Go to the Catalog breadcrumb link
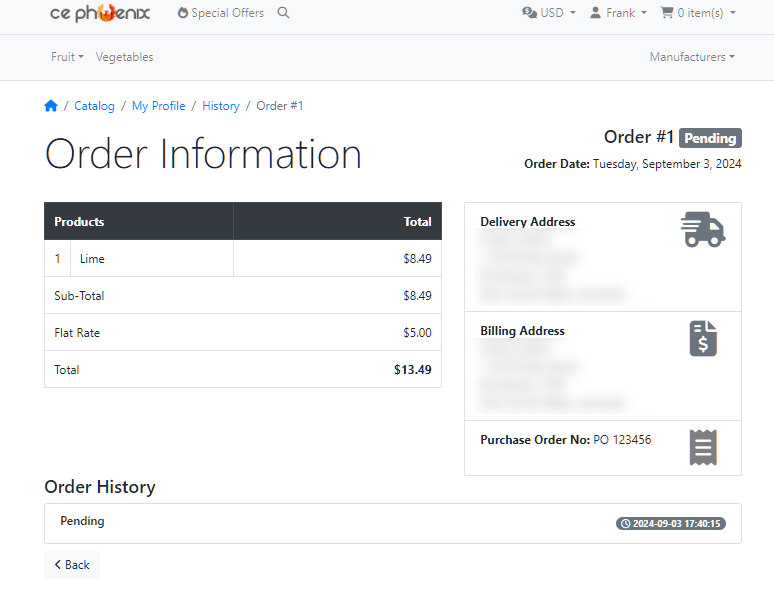The height and width of the screenshot is (589, 774). tap(94, 106)
